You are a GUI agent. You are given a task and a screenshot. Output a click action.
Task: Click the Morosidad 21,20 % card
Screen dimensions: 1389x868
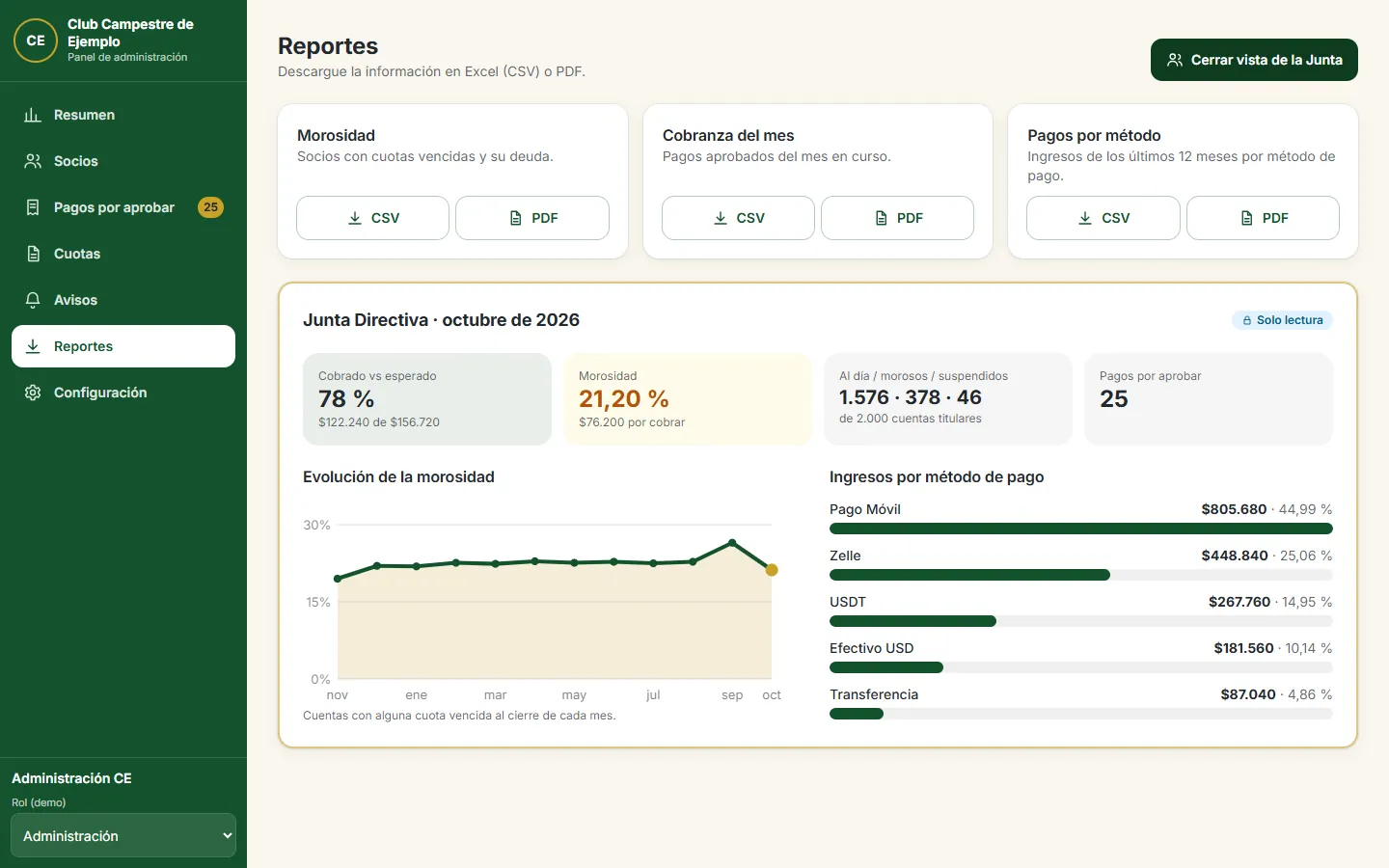(688, 399)
